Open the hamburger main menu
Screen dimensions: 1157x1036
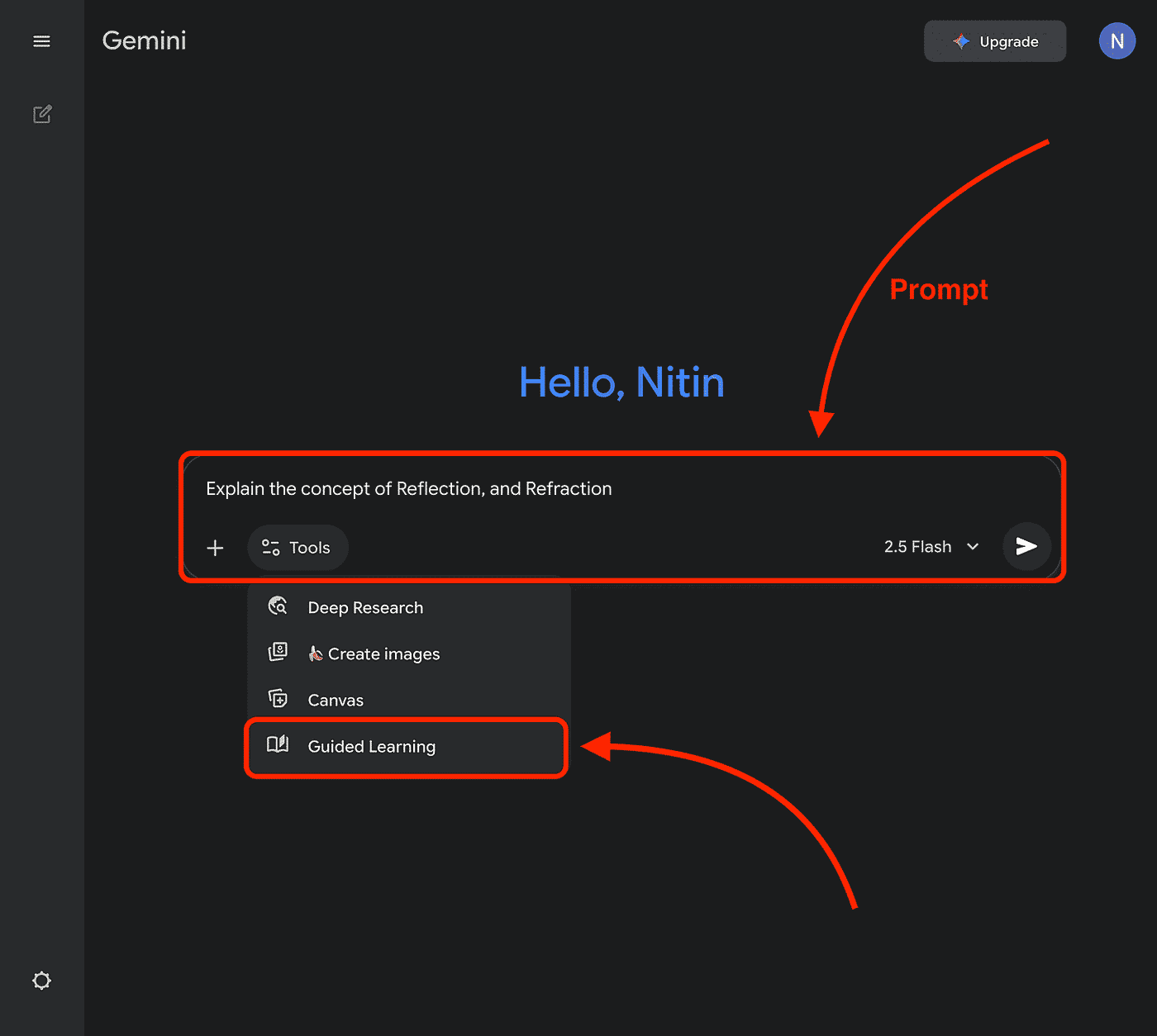[x=41, y=41]
